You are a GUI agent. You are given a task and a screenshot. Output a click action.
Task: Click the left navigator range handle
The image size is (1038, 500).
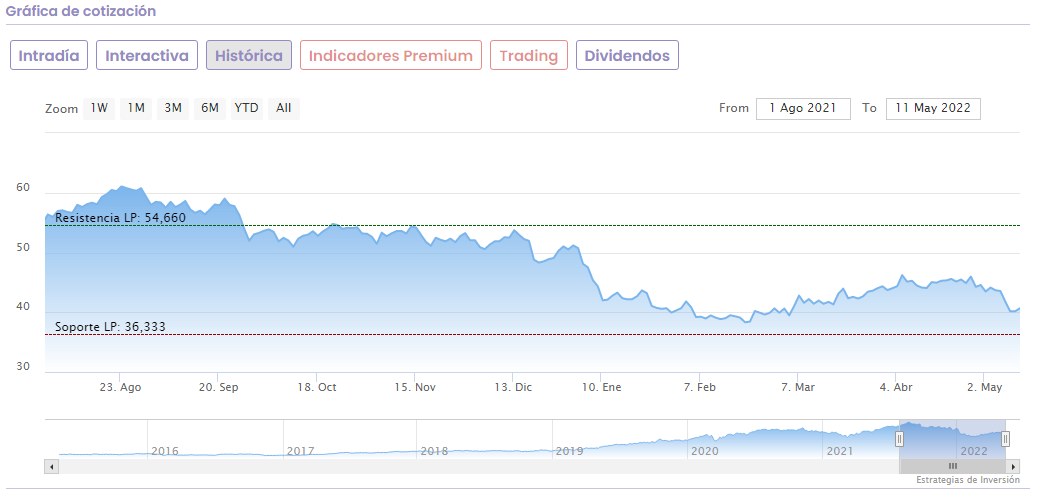[x=899, y=438]
